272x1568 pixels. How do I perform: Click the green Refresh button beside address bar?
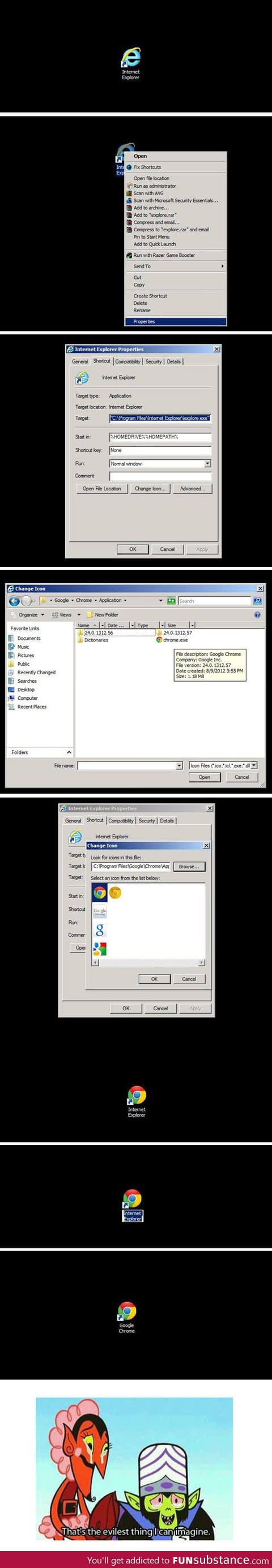coord(171,600)
